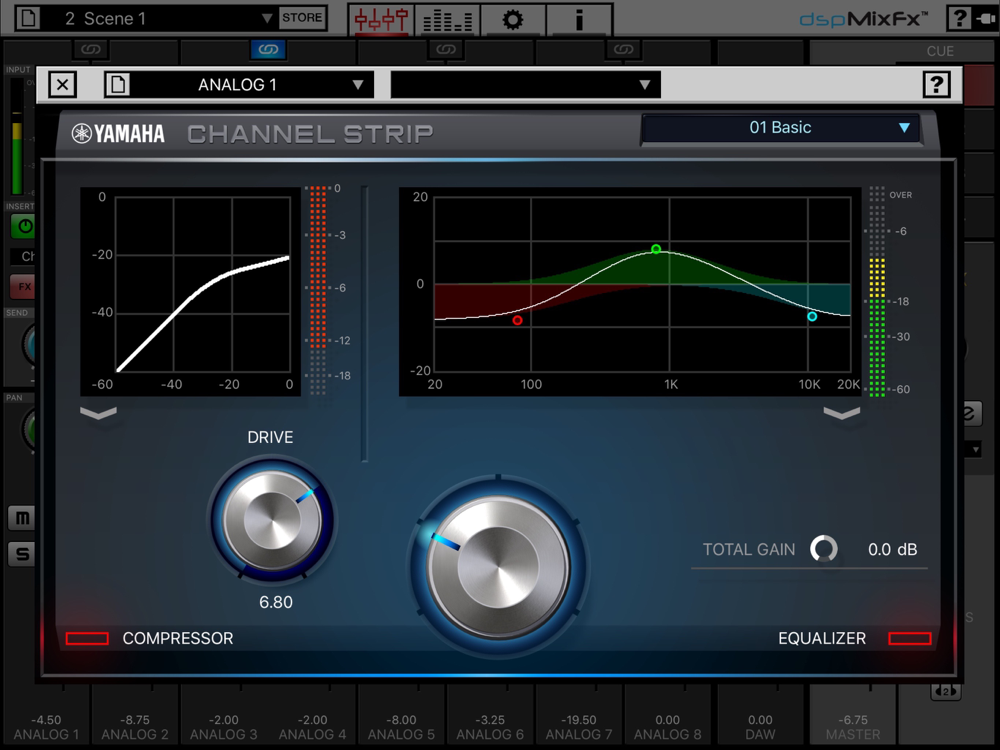
Task: Click the DRIVE knob
Action: coord(273,520)
